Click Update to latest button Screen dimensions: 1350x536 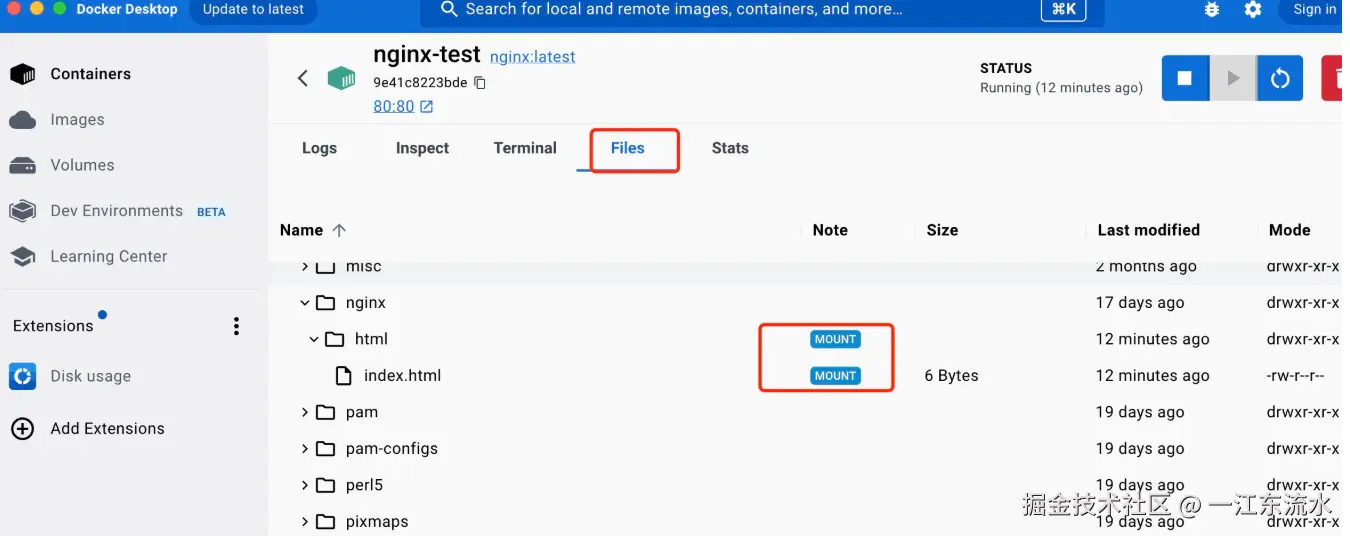click(253, 10)
